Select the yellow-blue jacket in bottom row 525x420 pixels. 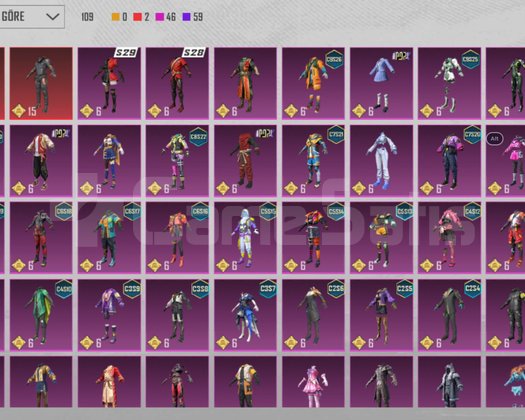[41, 382]
